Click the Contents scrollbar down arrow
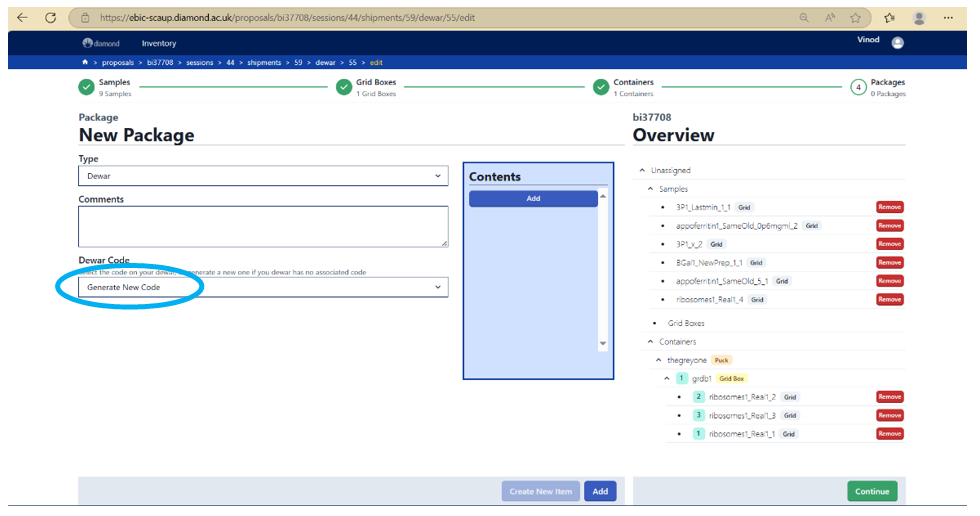 pyautogui.click(x=602, y=343)
